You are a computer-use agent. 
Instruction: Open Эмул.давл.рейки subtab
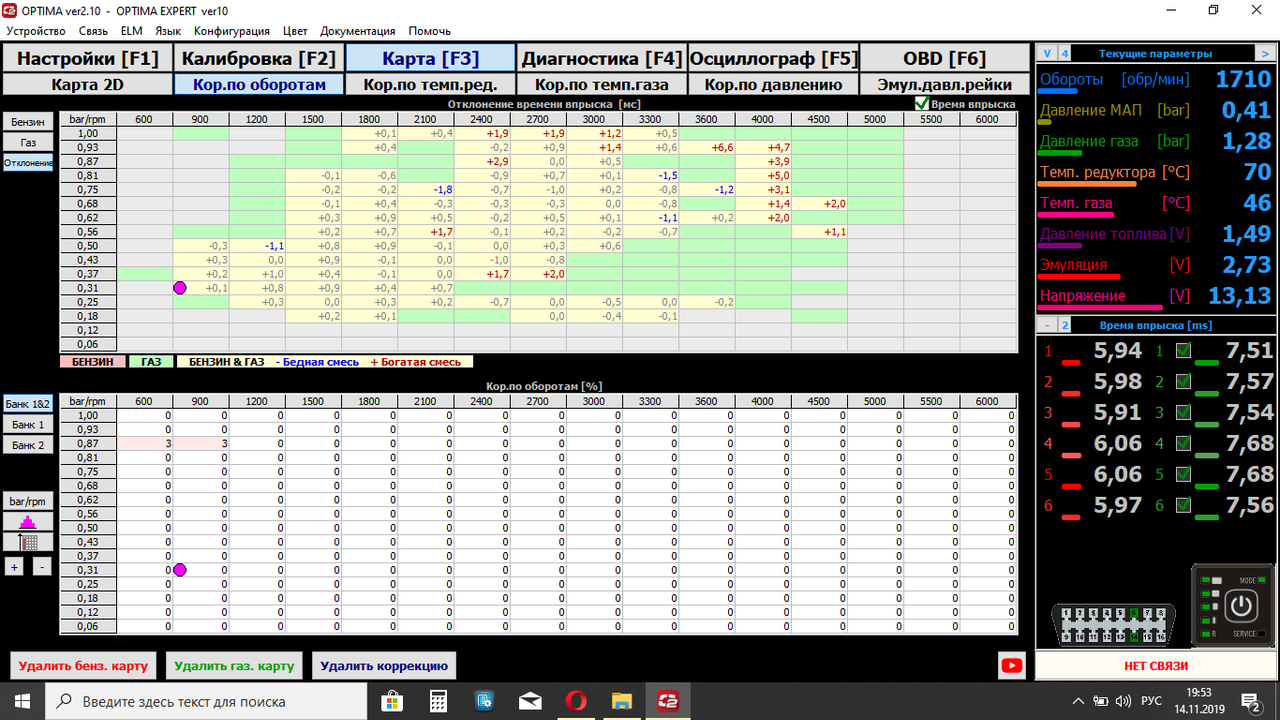click(944, 85)
